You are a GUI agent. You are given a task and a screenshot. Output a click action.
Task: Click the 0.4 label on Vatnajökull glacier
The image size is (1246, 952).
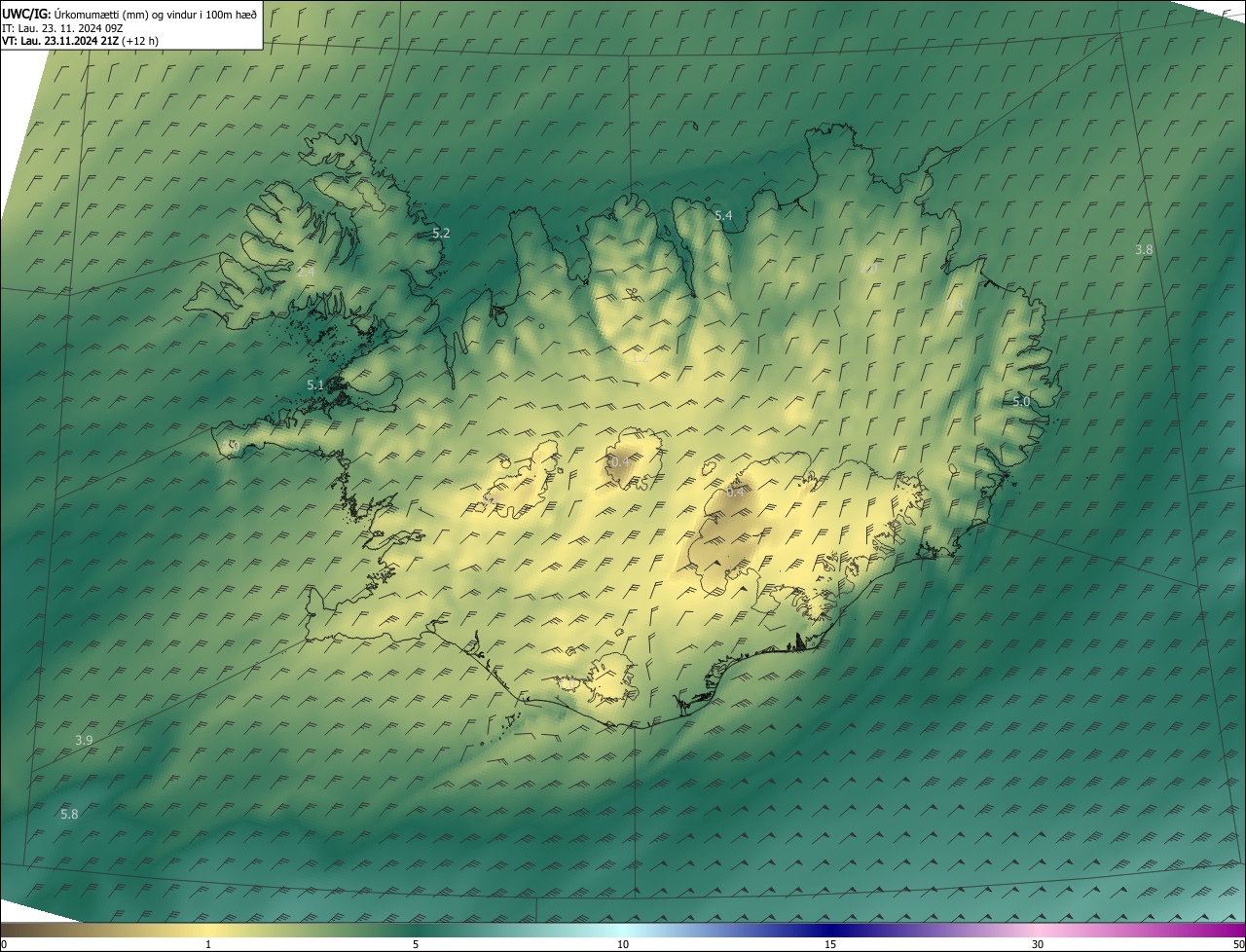(x=735, y=492)
